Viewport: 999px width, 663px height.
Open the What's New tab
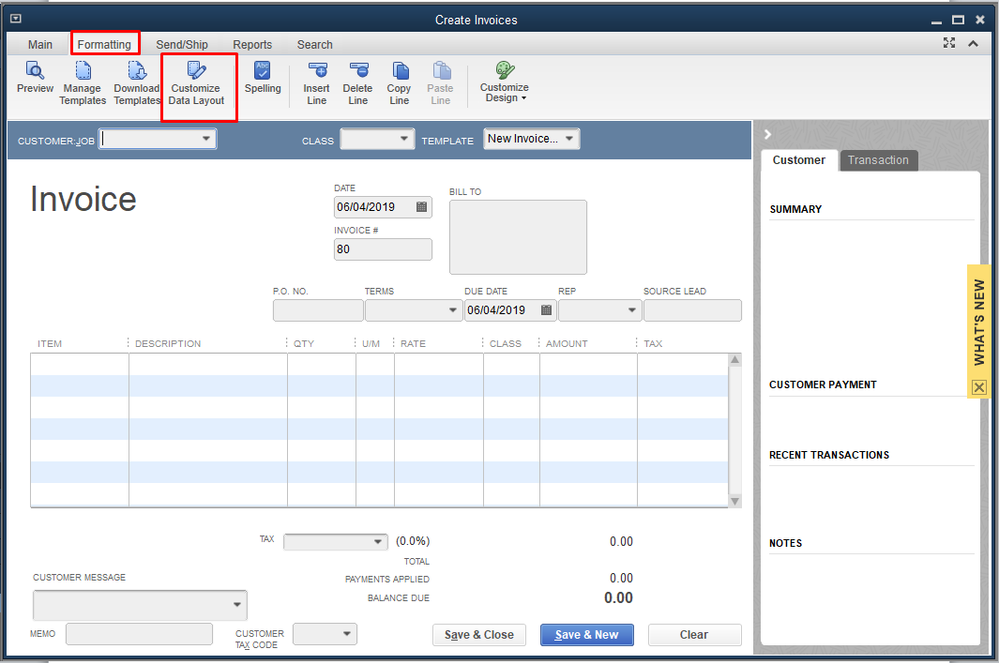click(979, 322)
